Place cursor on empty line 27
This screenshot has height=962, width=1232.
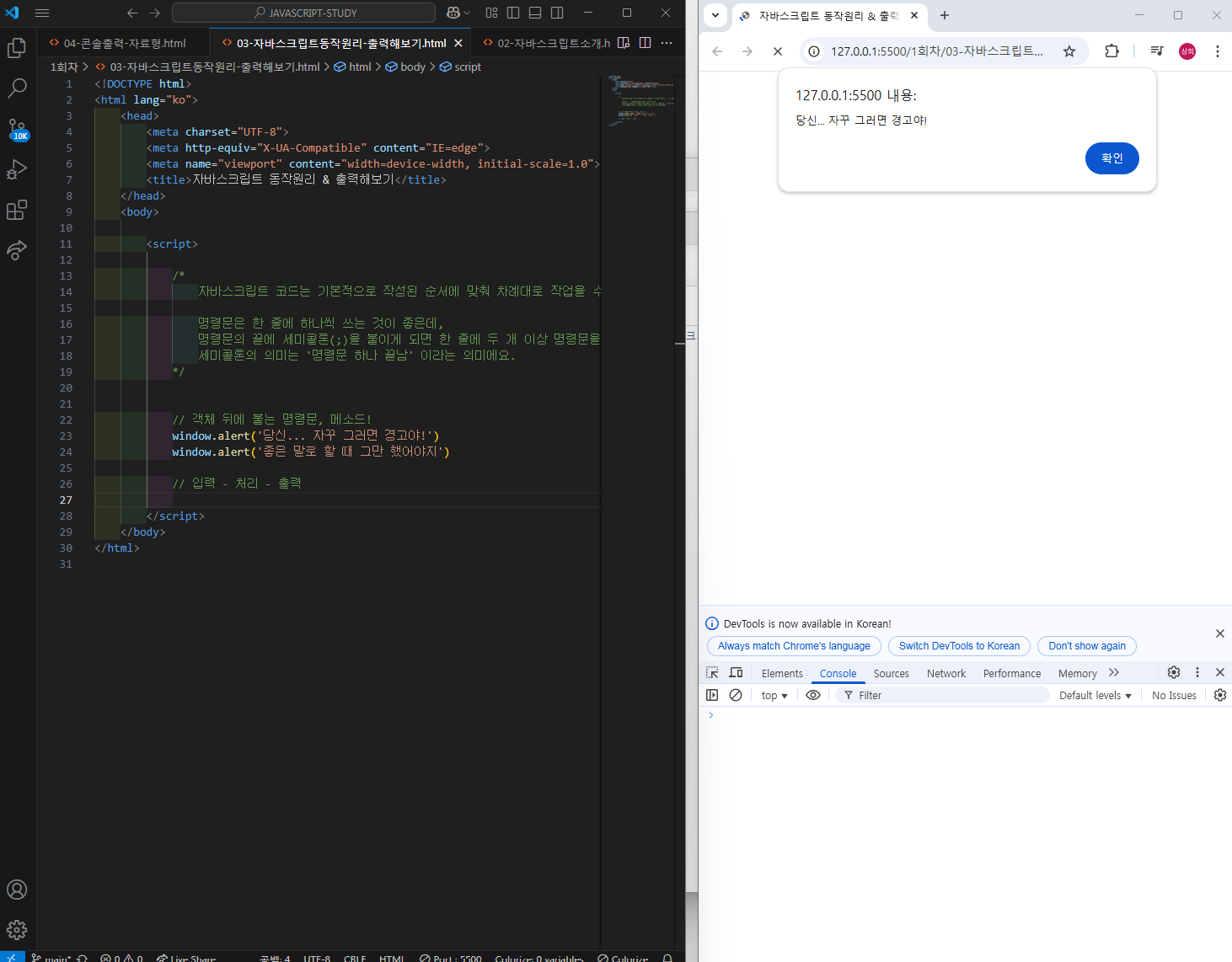(x=347, y=500)
